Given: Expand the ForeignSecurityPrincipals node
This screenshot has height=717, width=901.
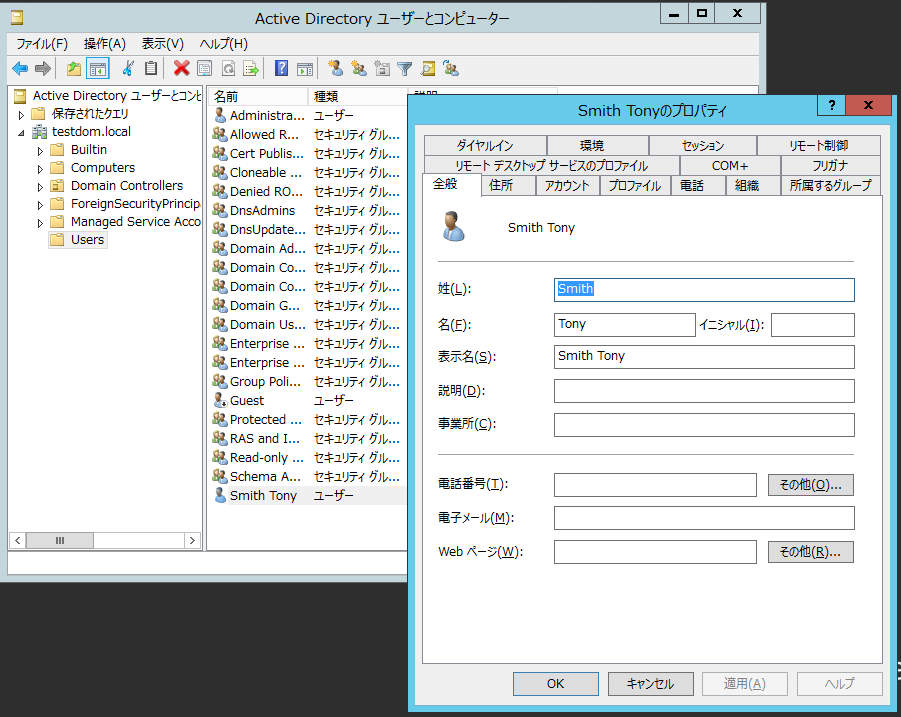Looking at the screenshot, I should pos(40,205).
